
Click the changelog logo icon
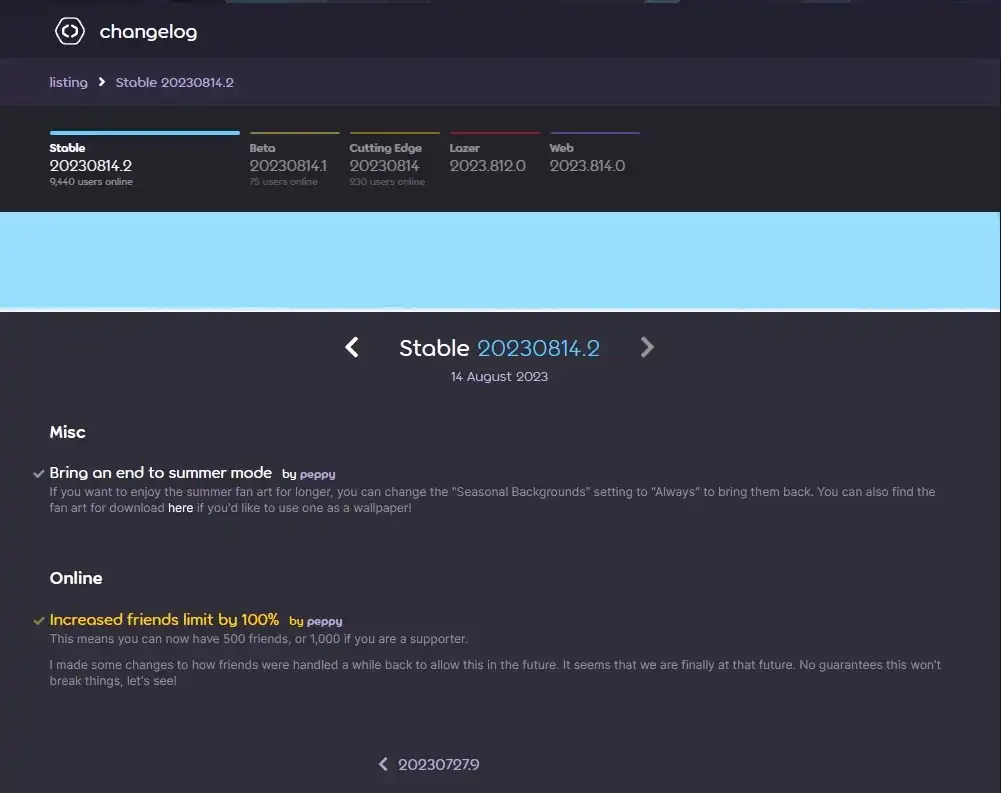[x=70, y=31]
